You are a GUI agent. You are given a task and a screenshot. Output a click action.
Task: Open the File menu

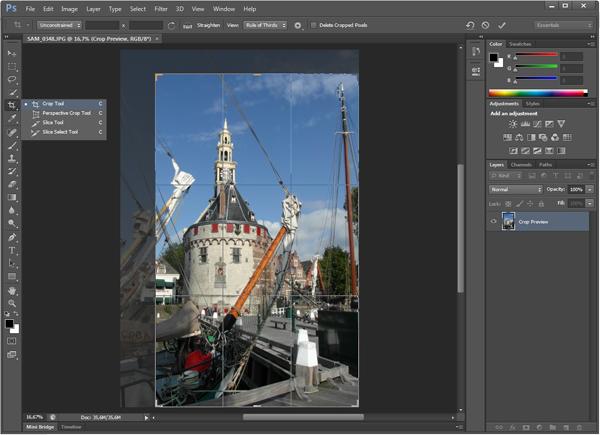(30, 9)
